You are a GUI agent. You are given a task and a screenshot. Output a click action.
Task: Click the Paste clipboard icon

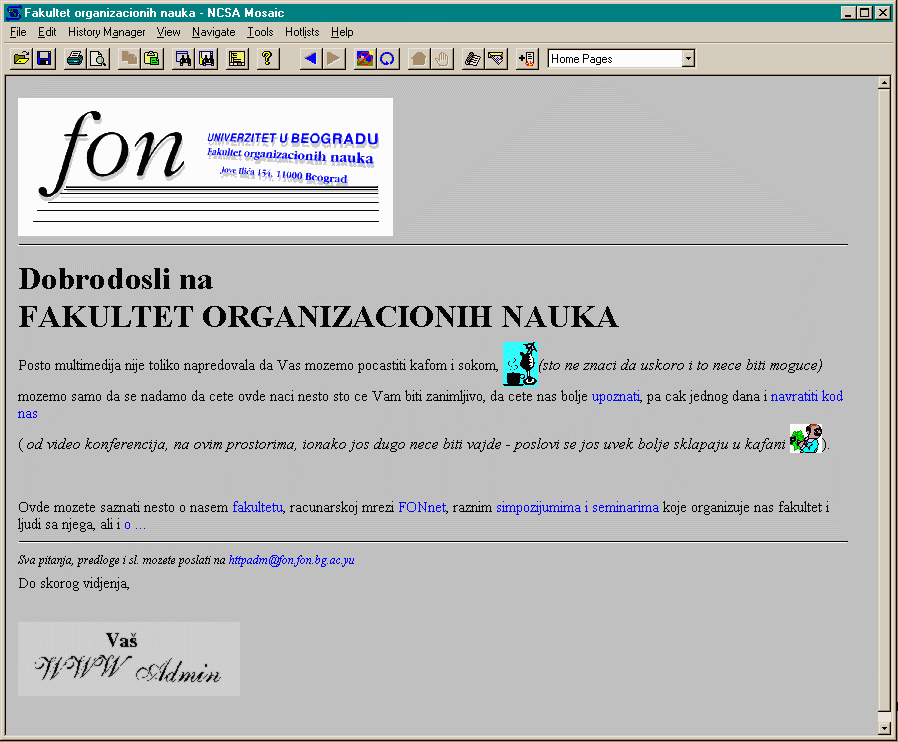pos(152,58)
